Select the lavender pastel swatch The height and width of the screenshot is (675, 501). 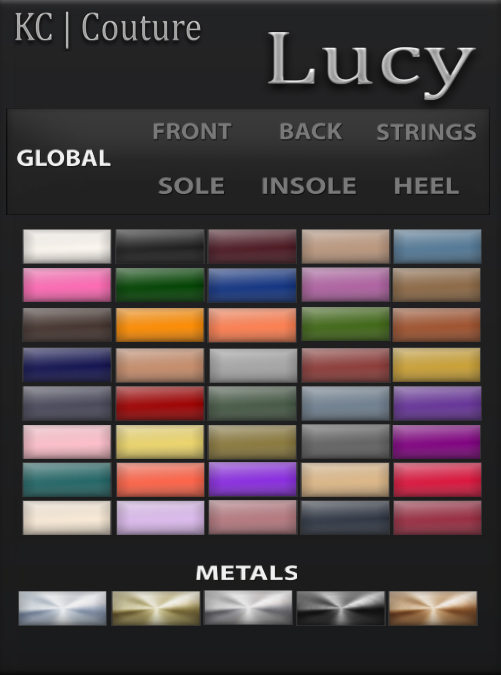click(160, 517)
